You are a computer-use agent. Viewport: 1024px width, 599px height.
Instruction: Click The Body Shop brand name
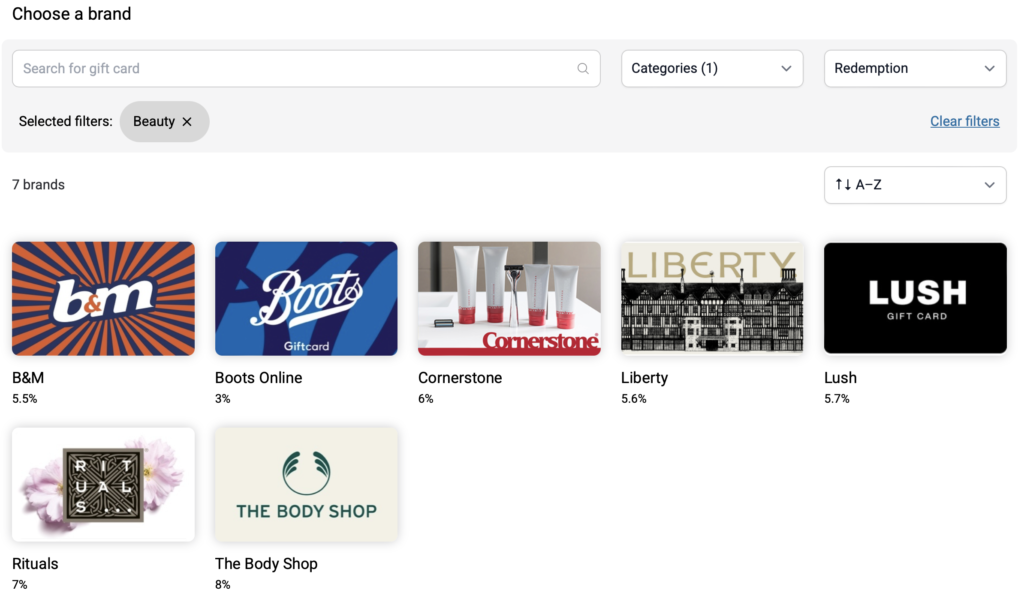pyautogui.click(x=266, y=564)
